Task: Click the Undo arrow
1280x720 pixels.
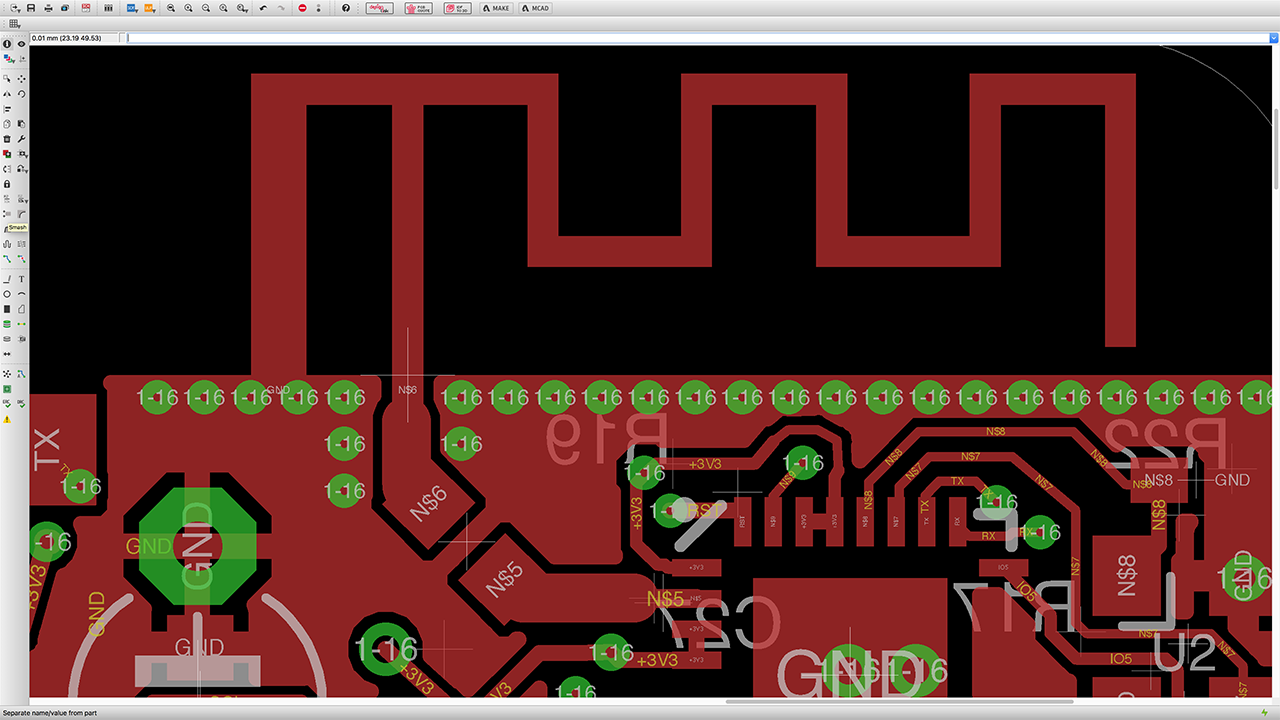Action: [x=263, y=8]
